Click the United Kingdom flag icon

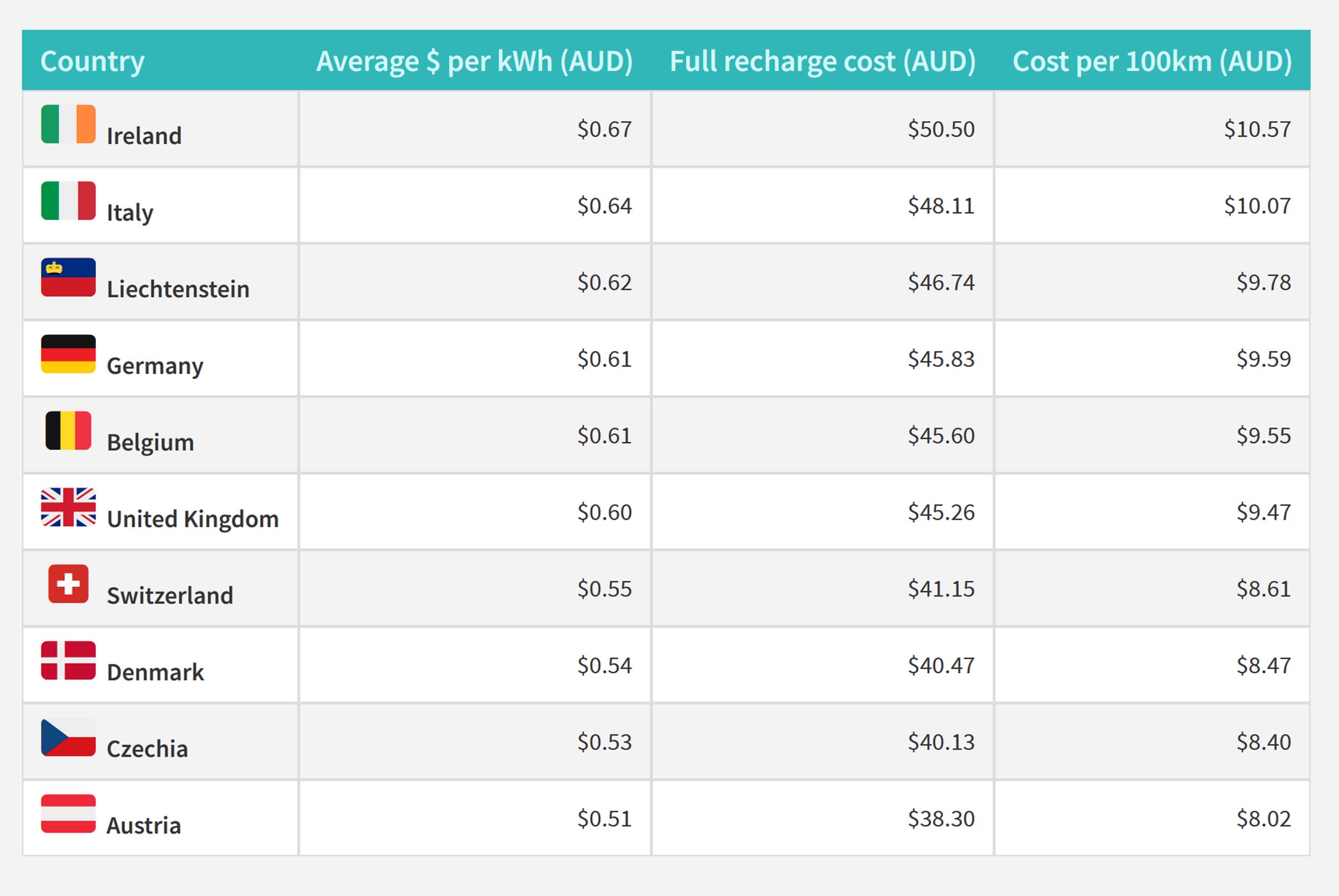pos(68,507)
